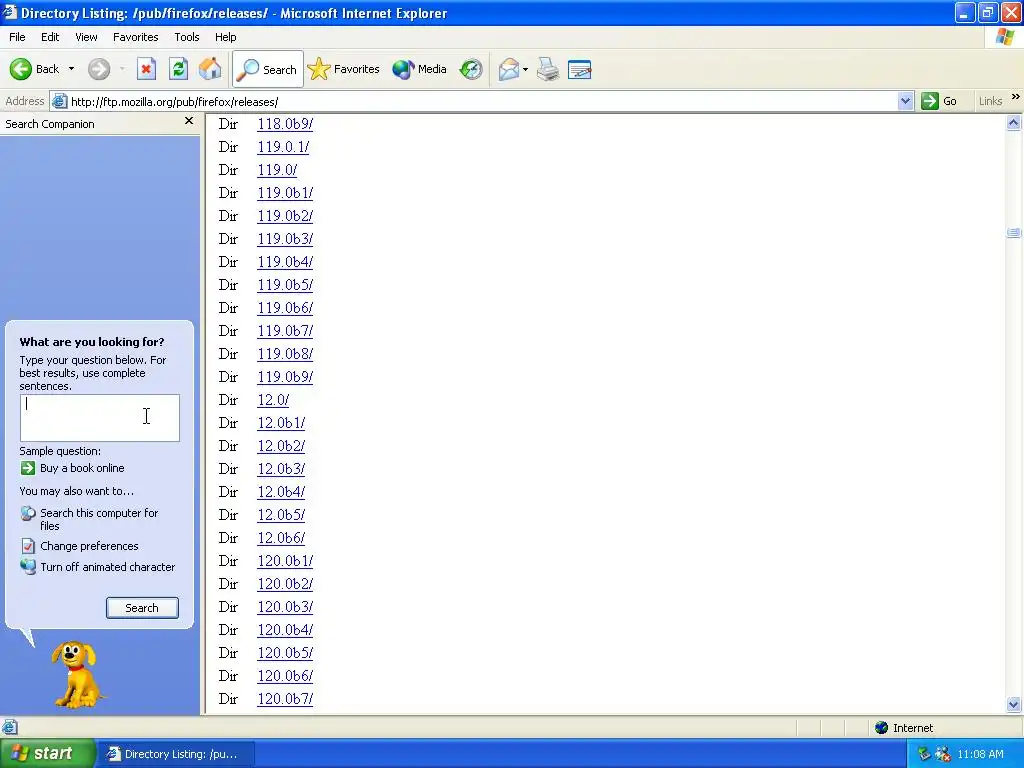Toggle the Search toolbar button
Image resolution: width=1024 pixels, height=768 pixels.
coord(267,69)
